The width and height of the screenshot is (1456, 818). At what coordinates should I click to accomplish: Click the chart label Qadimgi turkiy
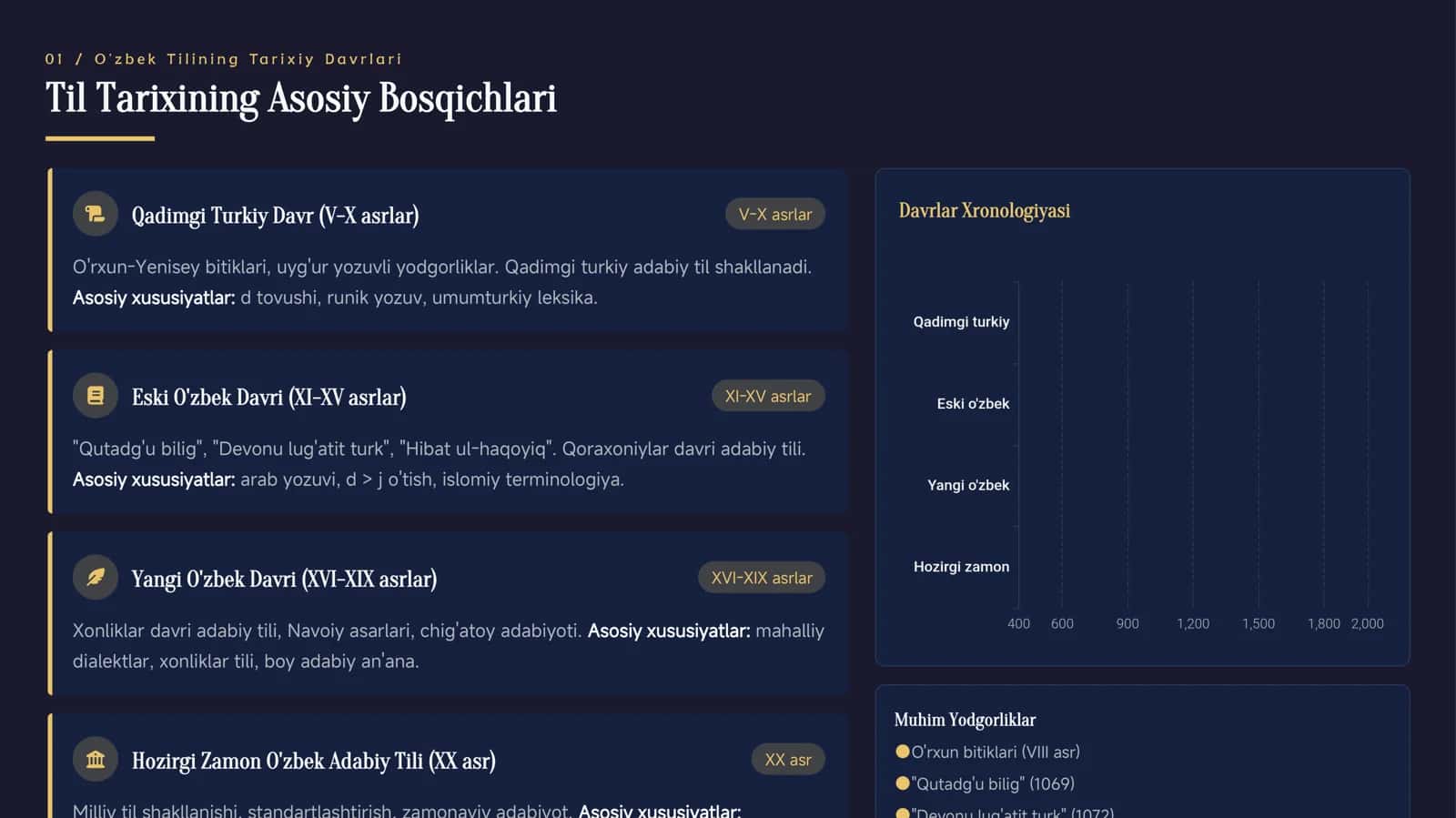tap(962, 322)
